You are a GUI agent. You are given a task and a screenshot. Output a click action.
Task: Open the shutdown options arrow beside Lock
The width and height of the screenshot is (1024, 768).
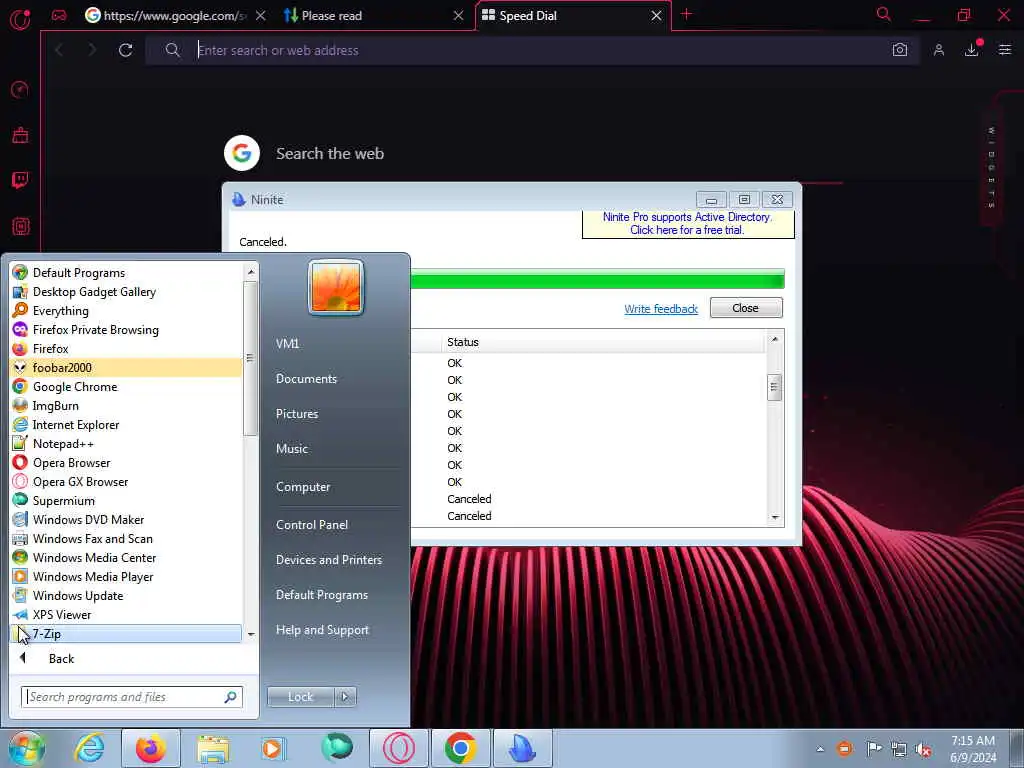click(x=345, y=697)
